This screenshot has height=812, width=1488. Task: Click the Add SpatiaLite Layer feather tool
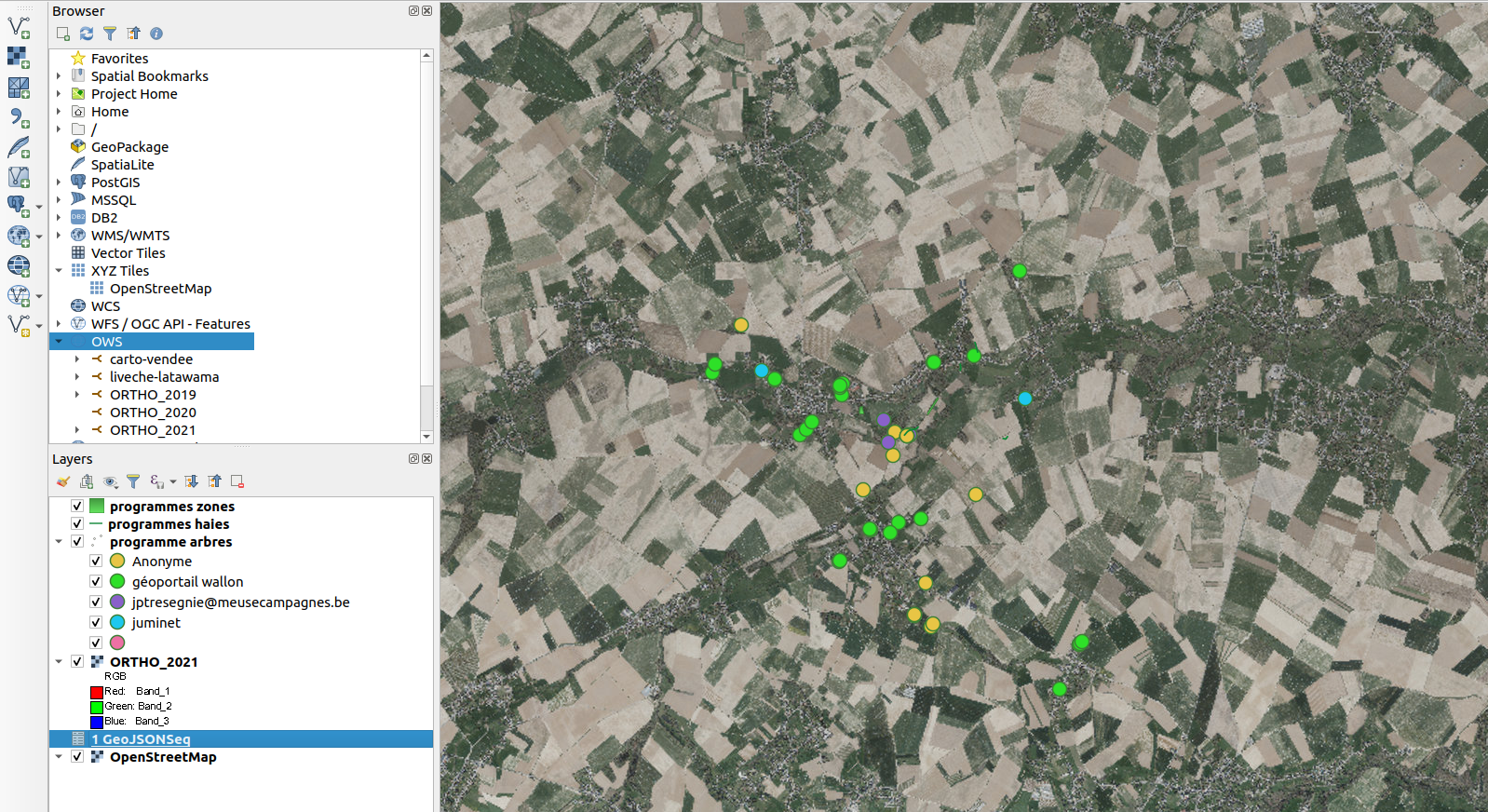click(x=19, y=147)
